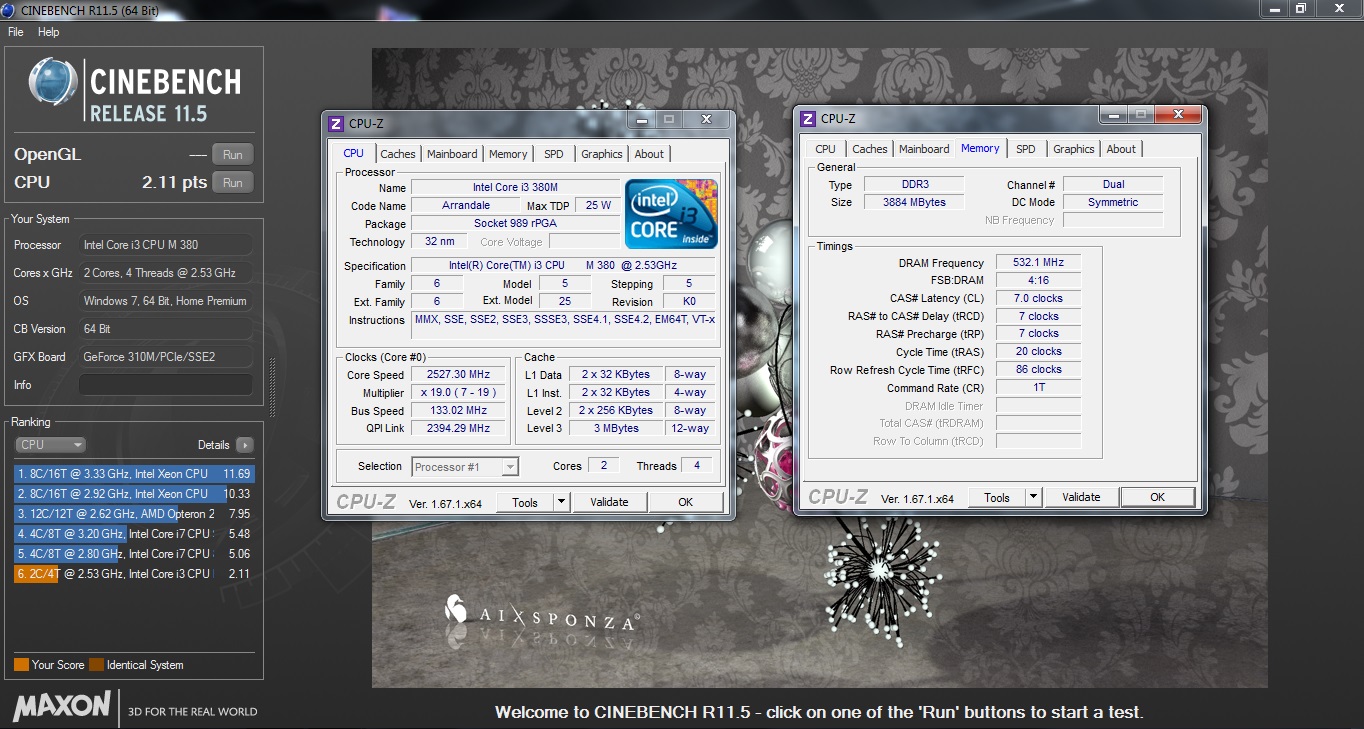The height and width of the screenshot is (729, 1364).
Task: Close the left CPU-Z window
Action: [x=707, y=119]
